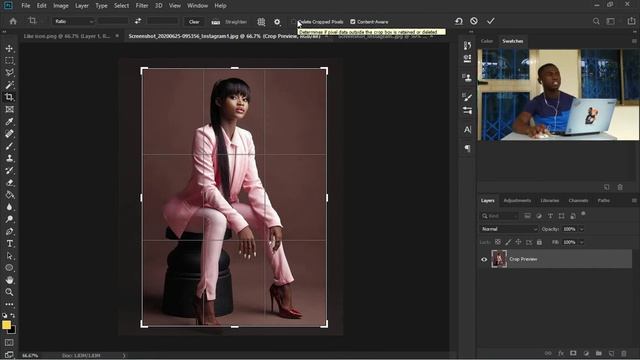640x360 pixels.
Task: Cancel the current crop operation
Action: [x=474, y=21]
